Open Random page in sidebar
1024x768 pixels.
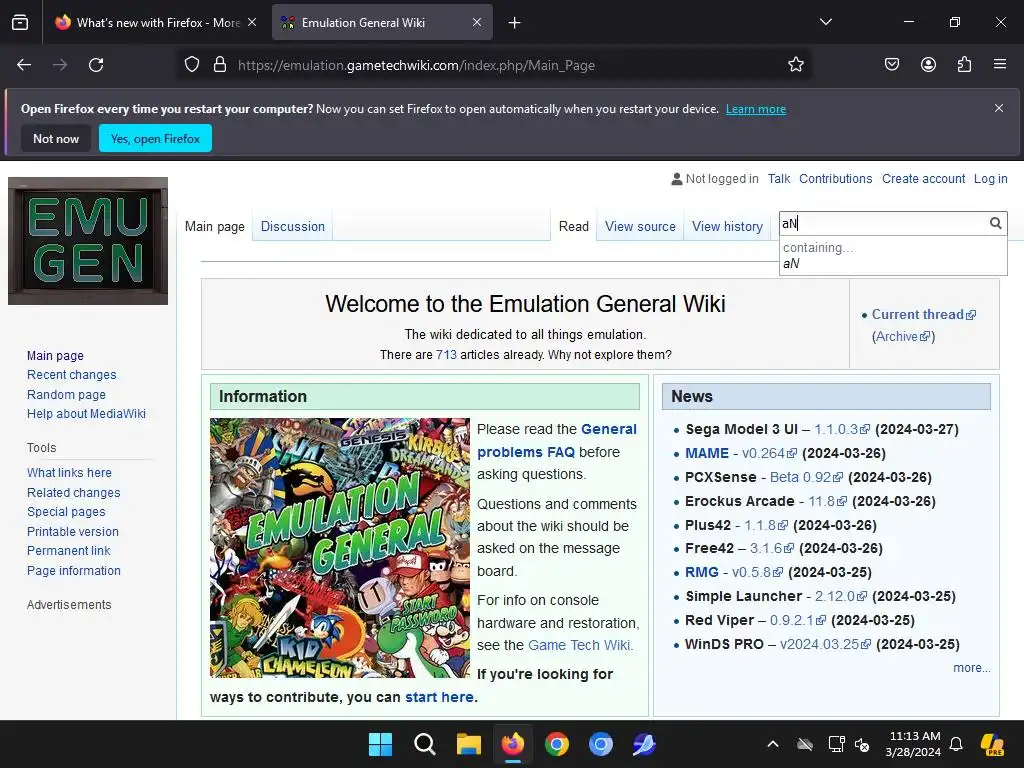[66, 394]
